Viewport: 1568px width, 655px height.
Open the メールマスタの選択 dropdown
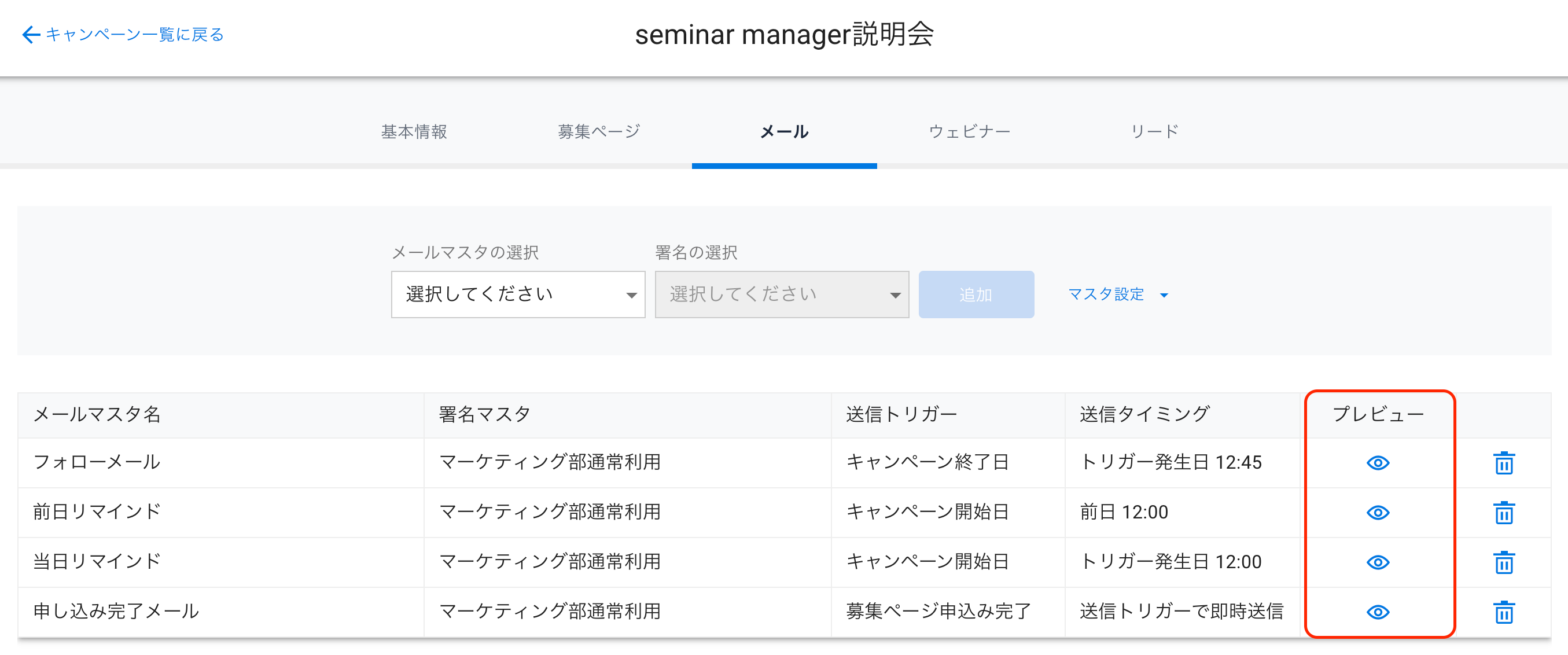(x=518, y=295)
